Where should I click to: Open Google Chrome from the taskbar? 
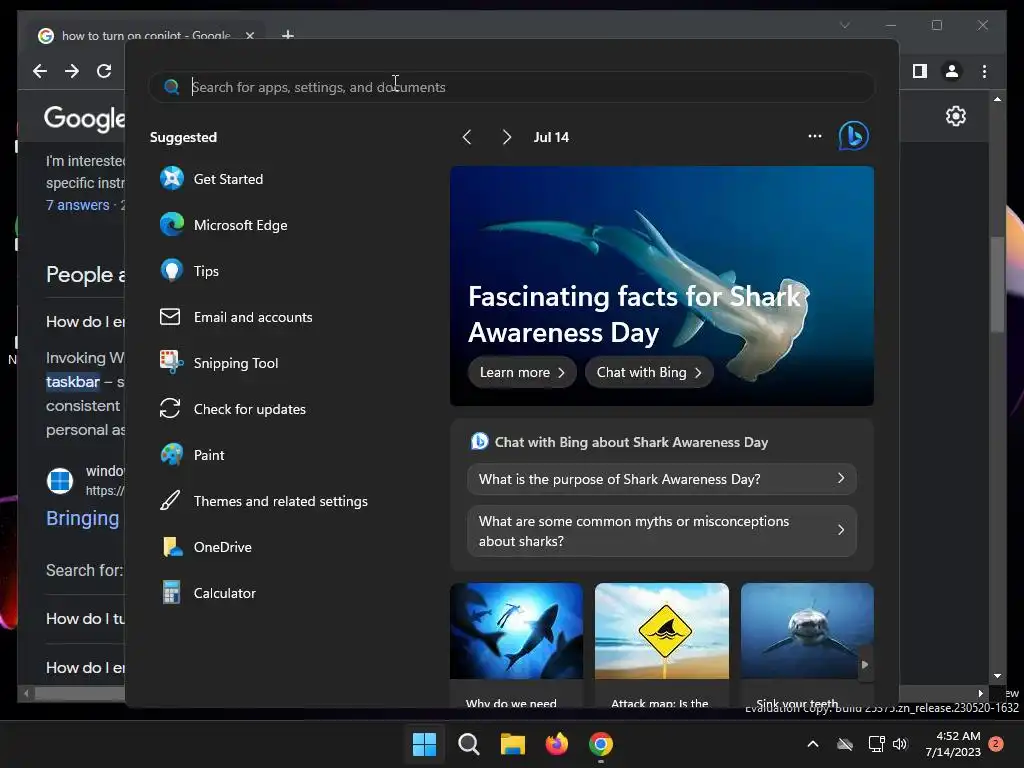coord(601,744)
